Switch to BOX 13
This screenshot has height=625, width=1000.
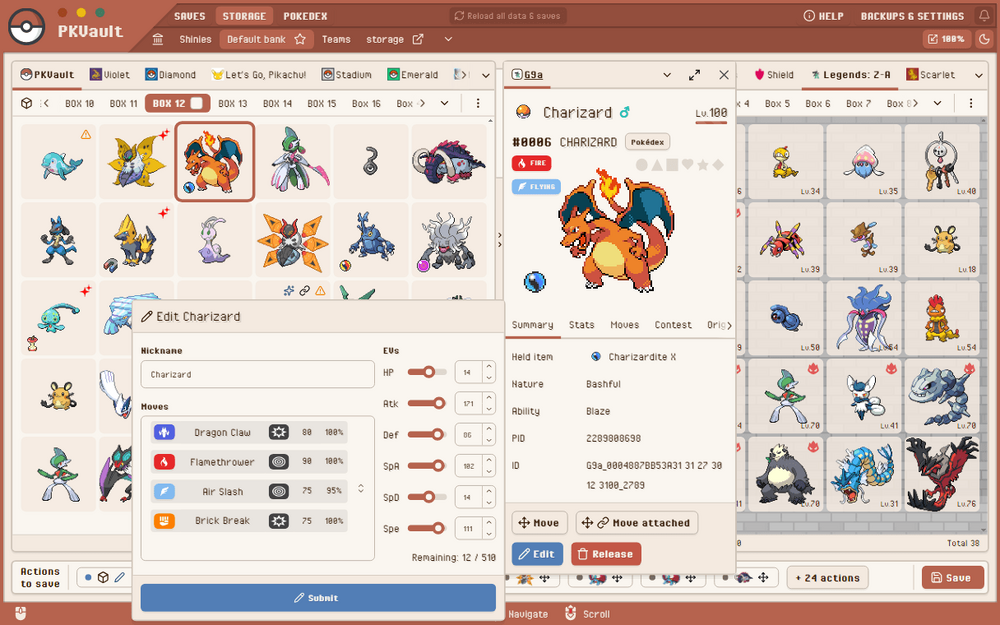[233, 103]
